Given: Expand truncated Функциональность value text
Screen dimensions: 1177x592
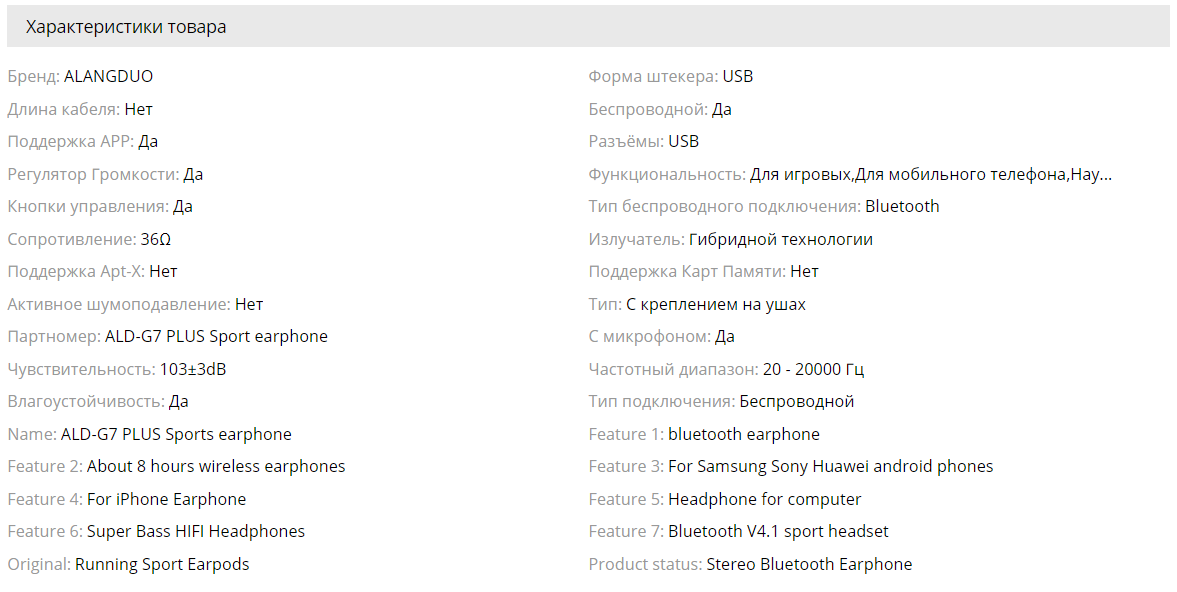Looking at the screenshot, I should (931, 174).
